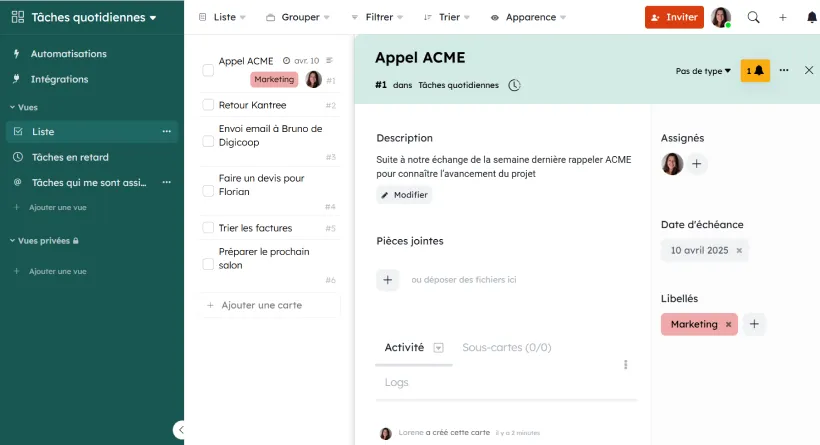Viewport: 820px width, 445px height.
Task: Open the Apparence dropdown
Action: [x=528, y=17]
